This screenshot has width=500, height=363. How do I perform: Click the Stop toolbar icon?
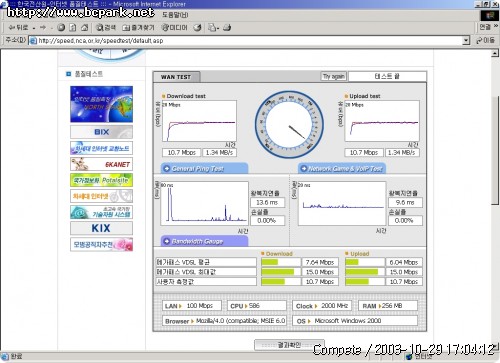(61, 28)
